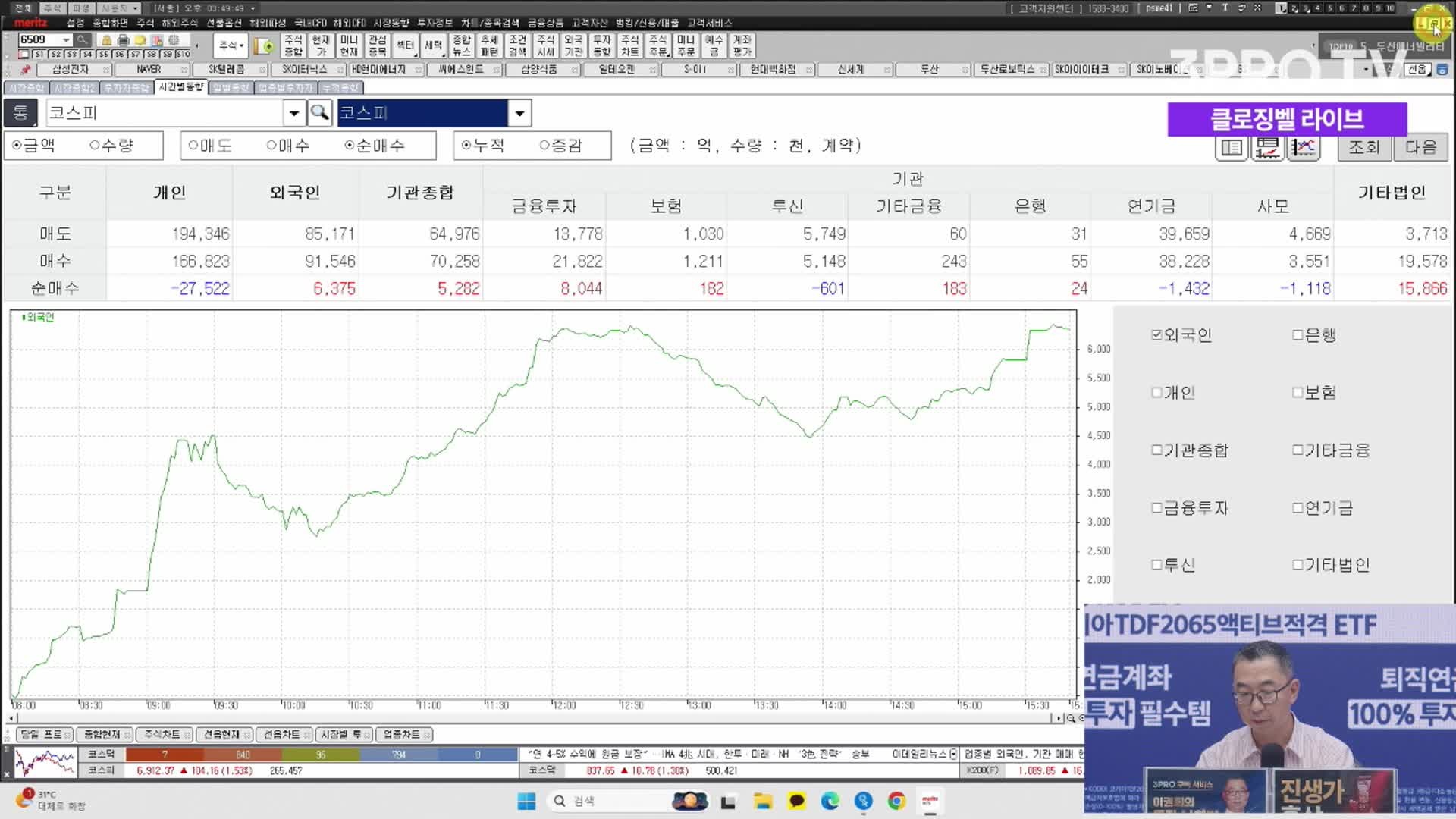Image resolution: width=1456 pixels, height=819 pixels.
Task: Click the table-only view icon left of 조회
Action: tap(1232, 147)
